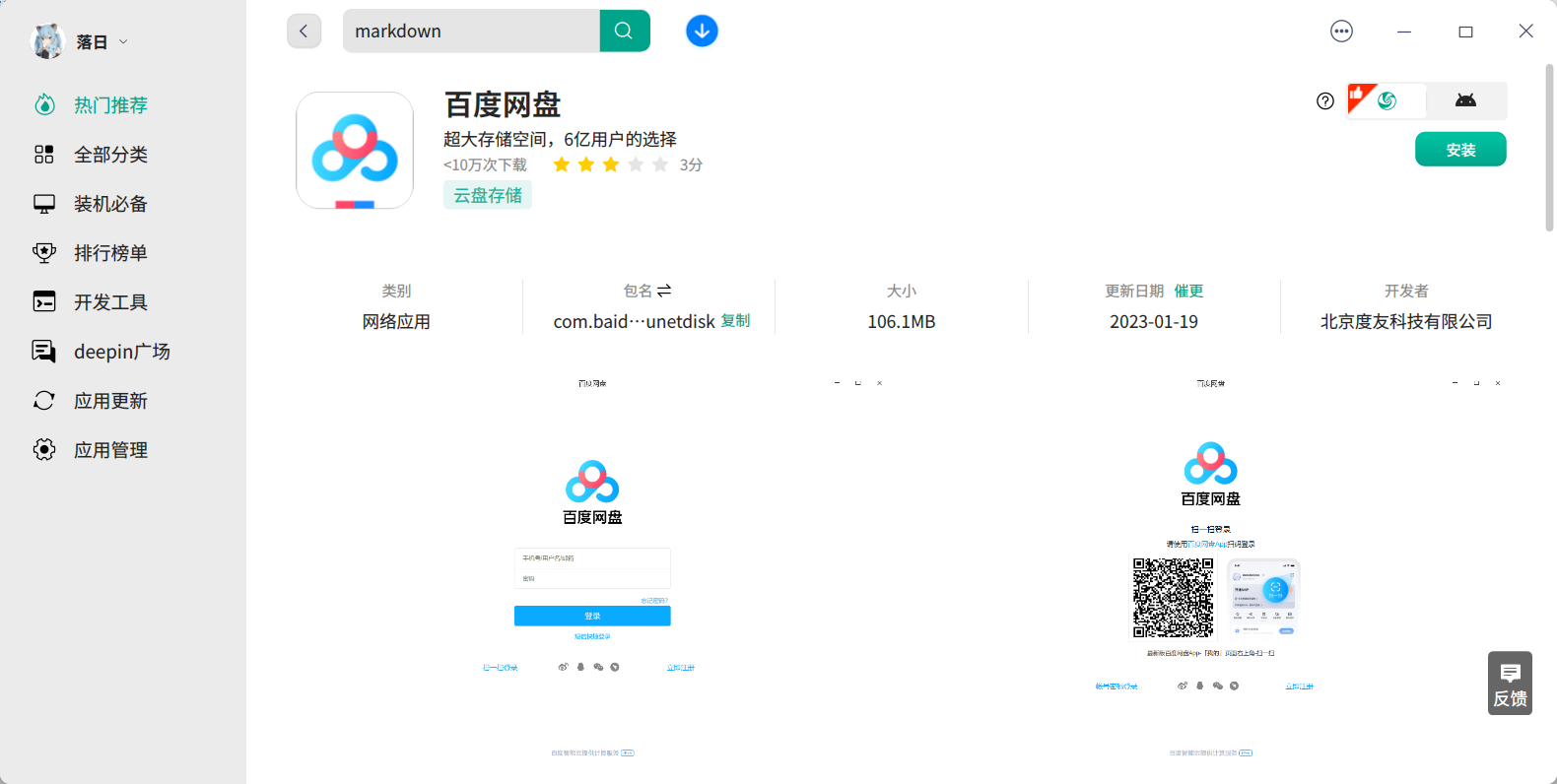Open 应用更新 sidebar entry
Image resolution: width=1557 pixels, height=784 pixels.
point(110,401)
